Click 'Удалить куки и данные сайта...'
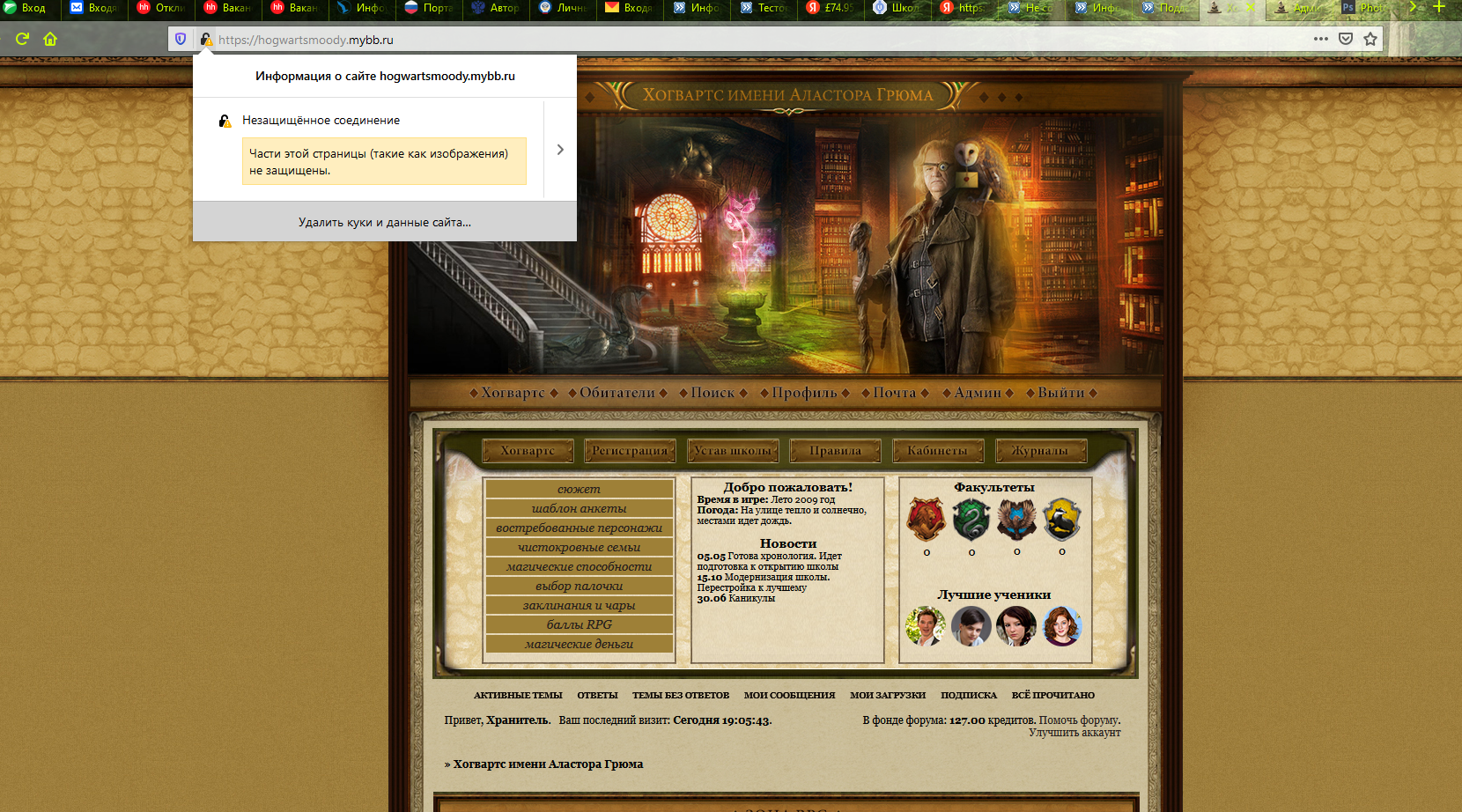This screenshot has height=812, width=1462. [385, 222]
